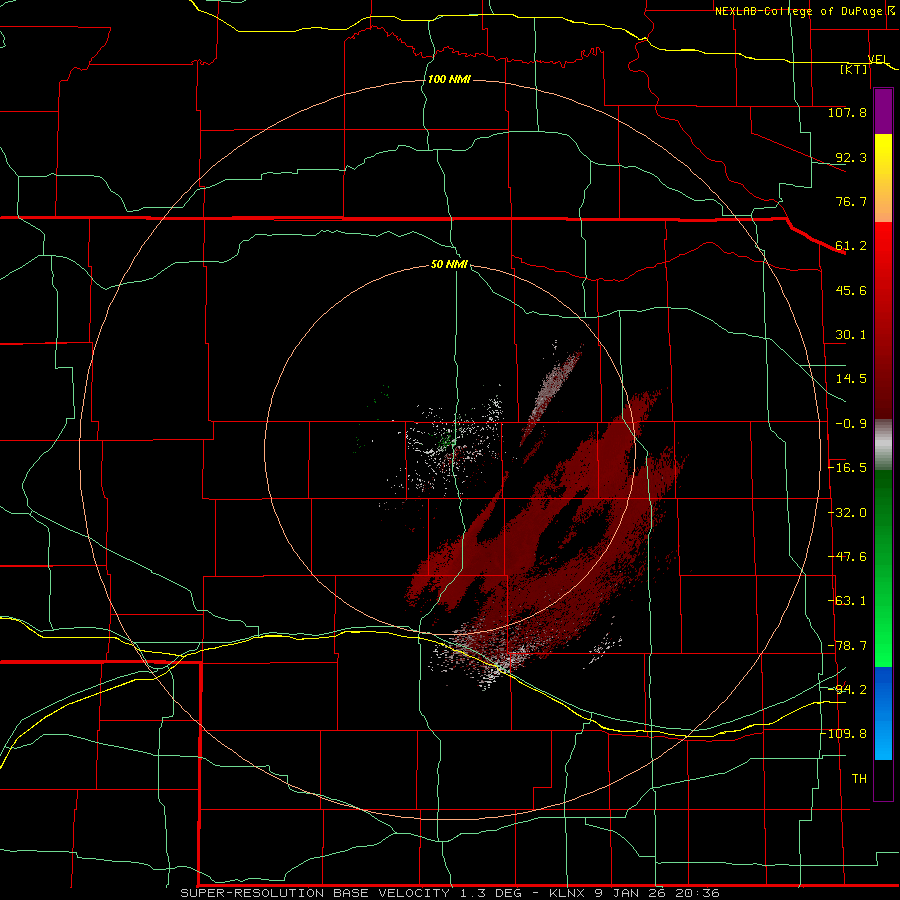The height and width of the screenshot is (900, 900).
Task: Select the 107.8 velocity scale value
Action: (x=847, y=112)
